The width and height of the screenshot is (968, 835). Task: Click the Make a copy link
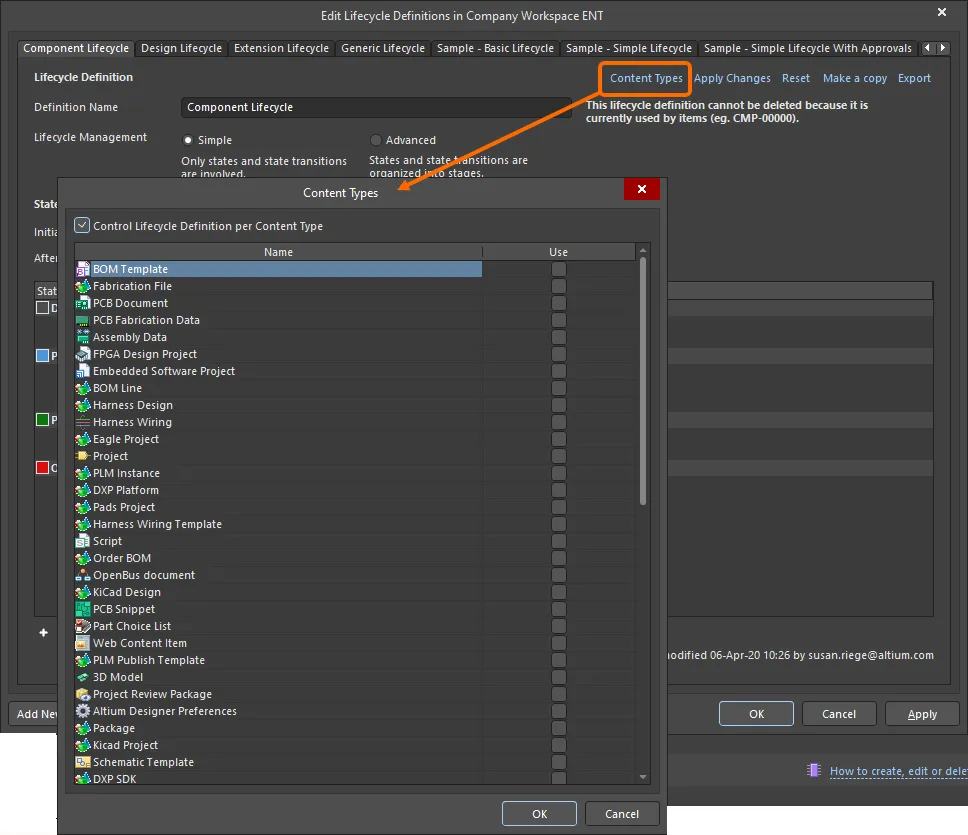pos(854,78)
